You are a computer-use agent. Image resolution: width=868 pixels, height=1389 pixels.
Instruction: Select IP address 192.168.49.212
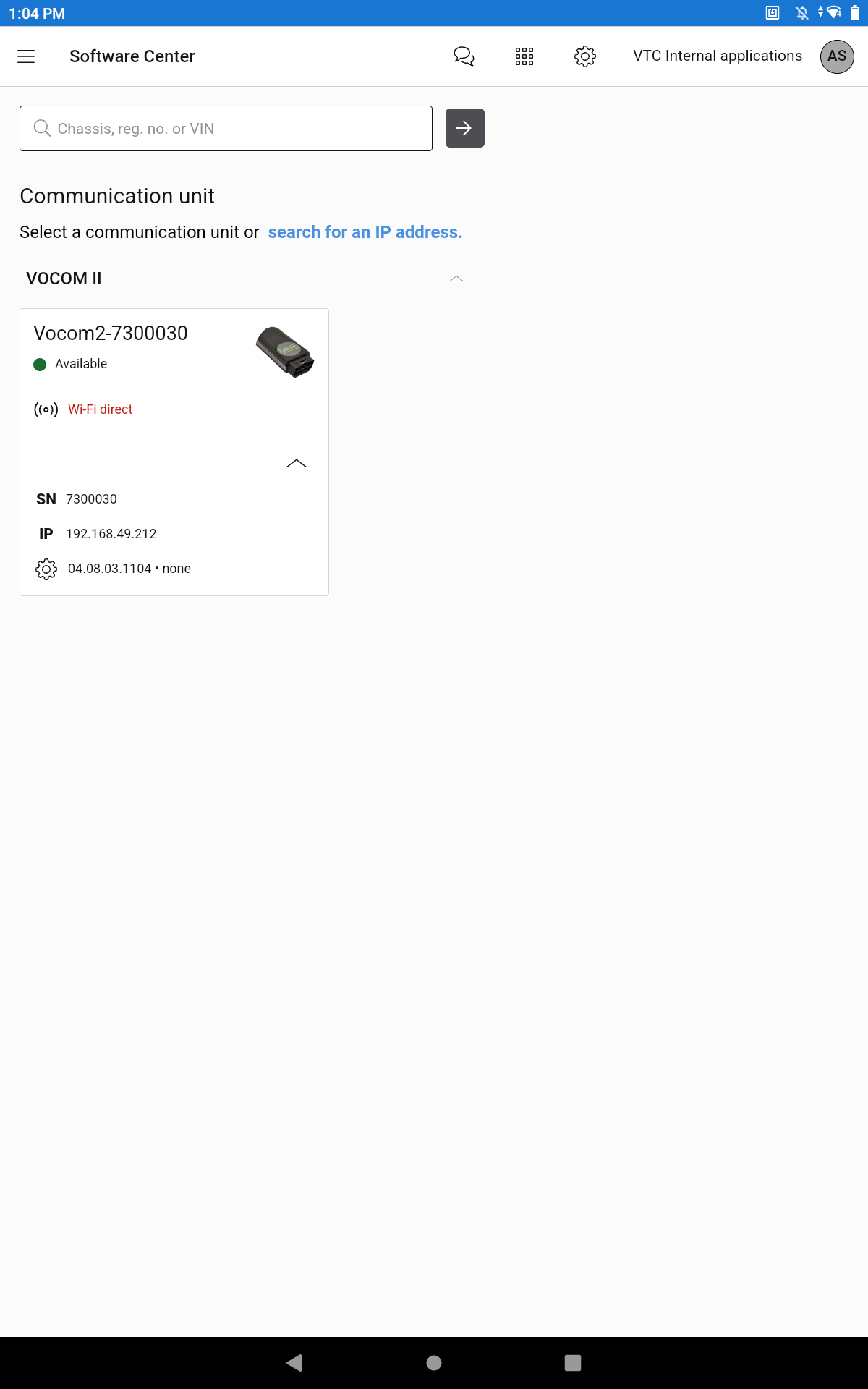coord(111,534)
